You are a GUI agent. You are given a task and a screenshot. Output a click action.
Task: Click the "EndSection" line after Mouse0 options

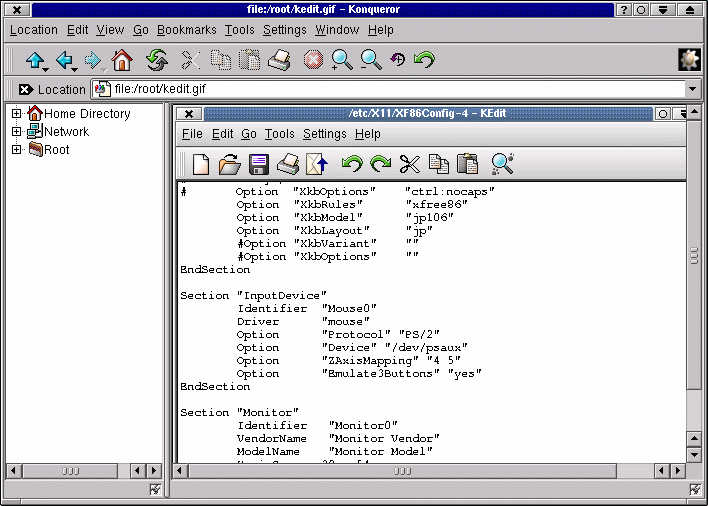[215, 386]
